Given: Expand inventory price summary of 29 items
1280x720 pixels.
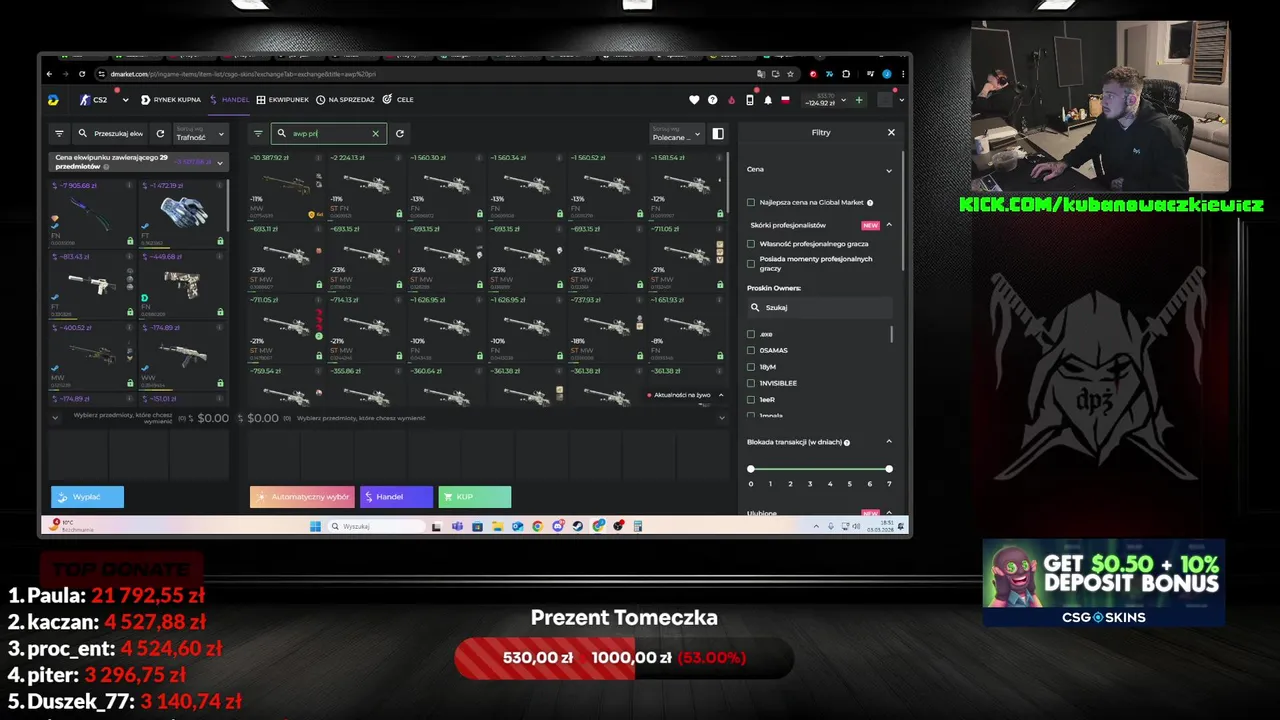Looking at the screenshot, I should pyautogui.click(x=221, y=161).
